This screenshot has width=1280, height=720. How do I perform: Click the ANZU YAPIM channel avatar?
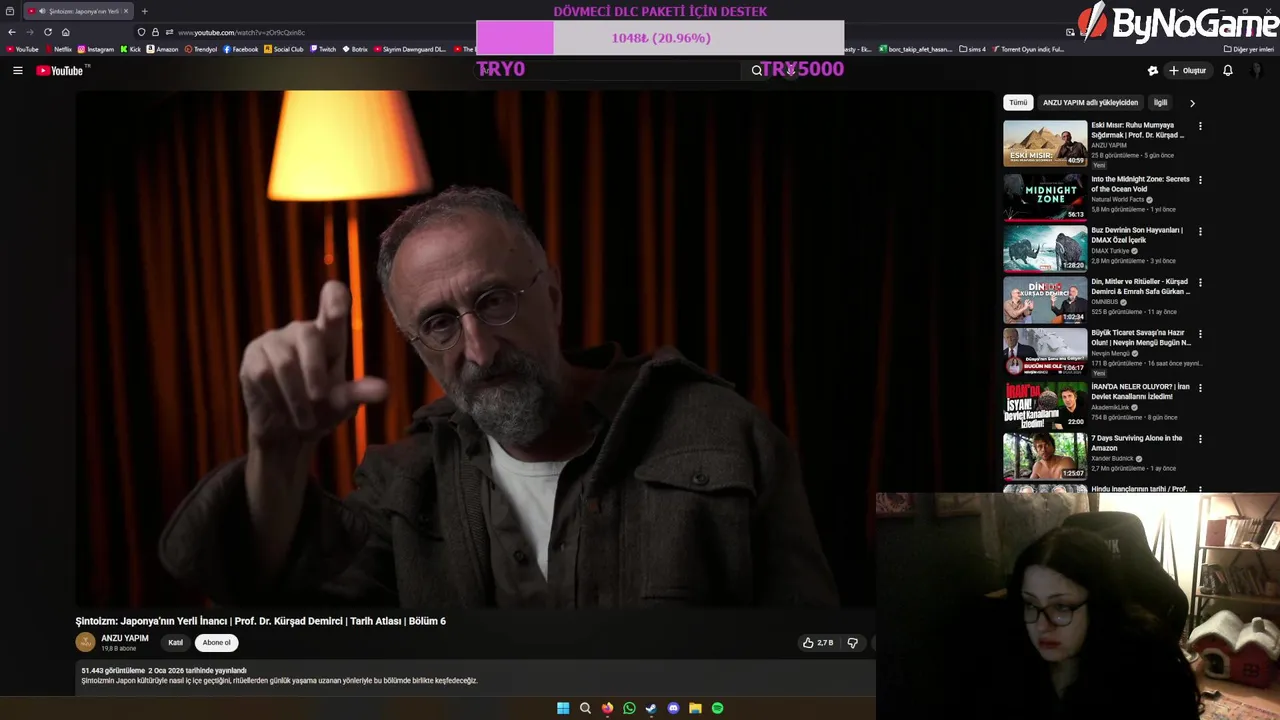click(x=86, y=642)
